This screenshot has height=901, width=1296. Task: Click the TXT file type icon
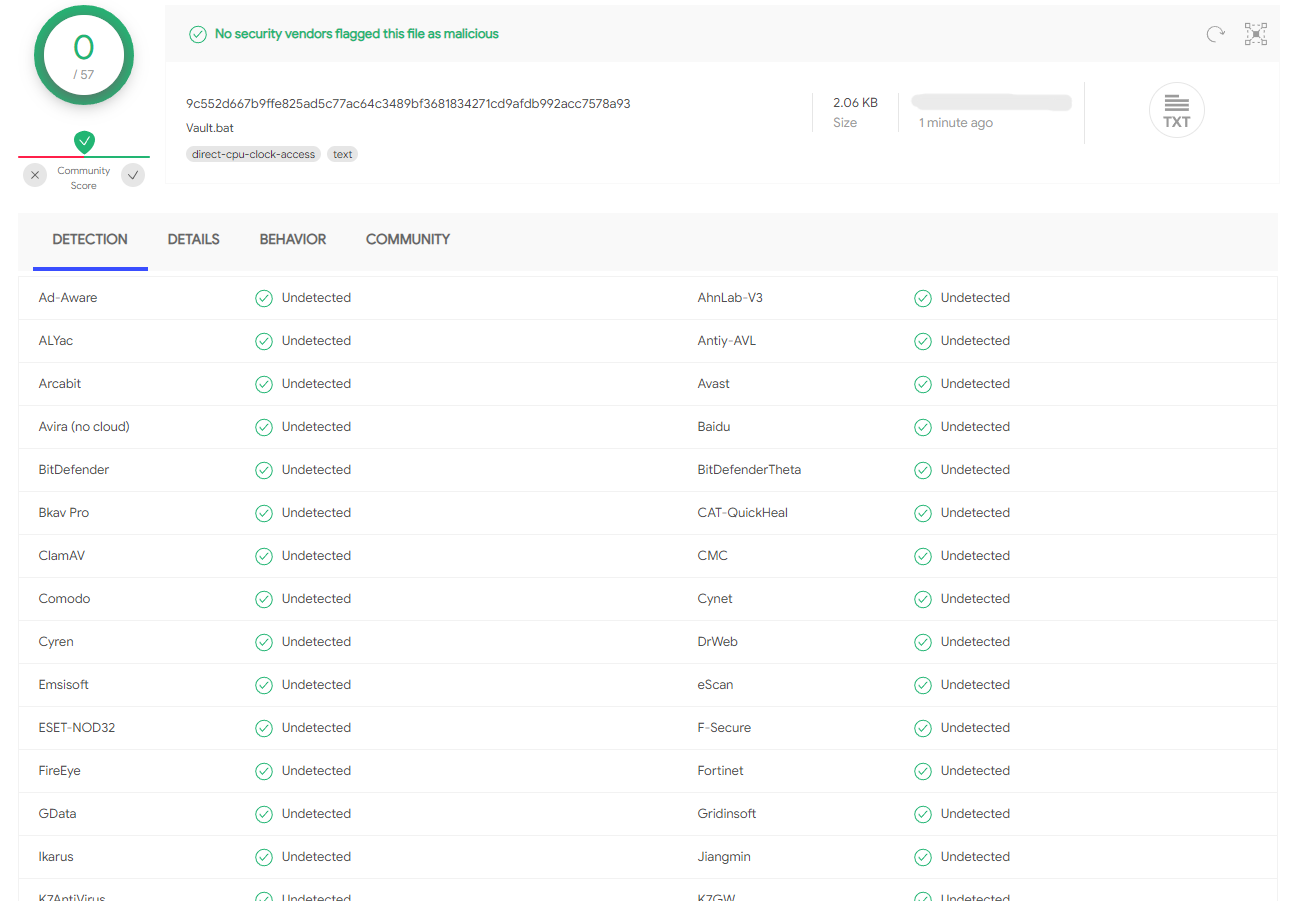tap(1177, 110)
